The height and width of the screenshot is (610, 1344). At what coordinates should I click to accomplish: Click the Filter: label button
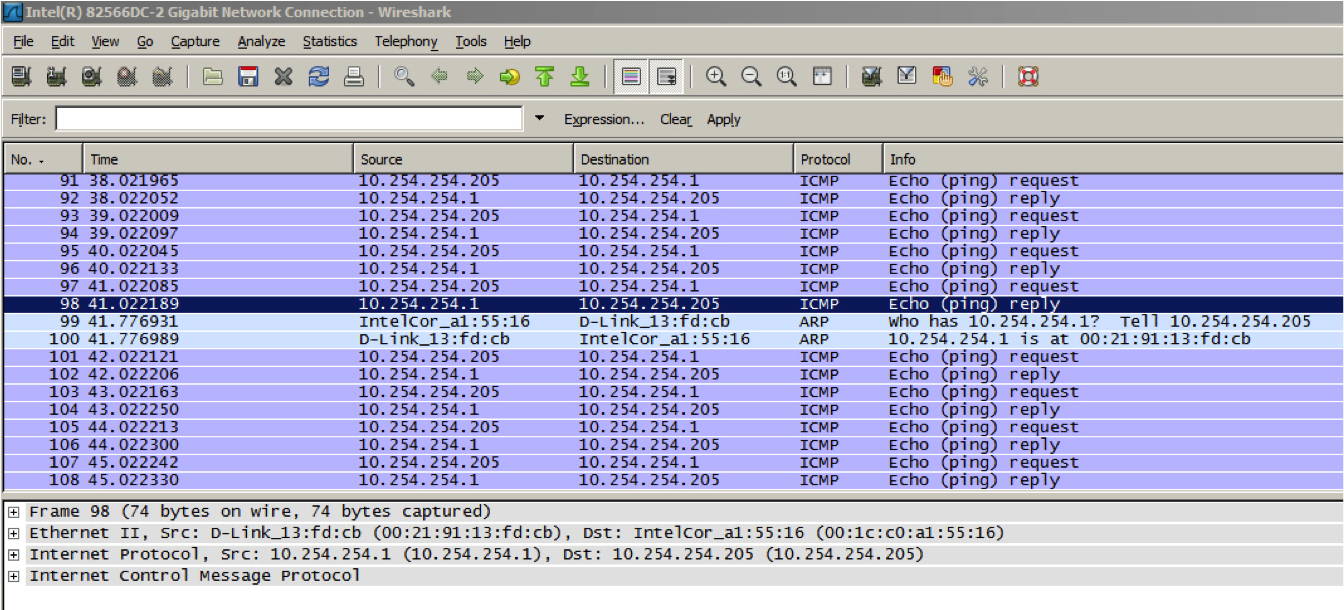click(28, 119)
